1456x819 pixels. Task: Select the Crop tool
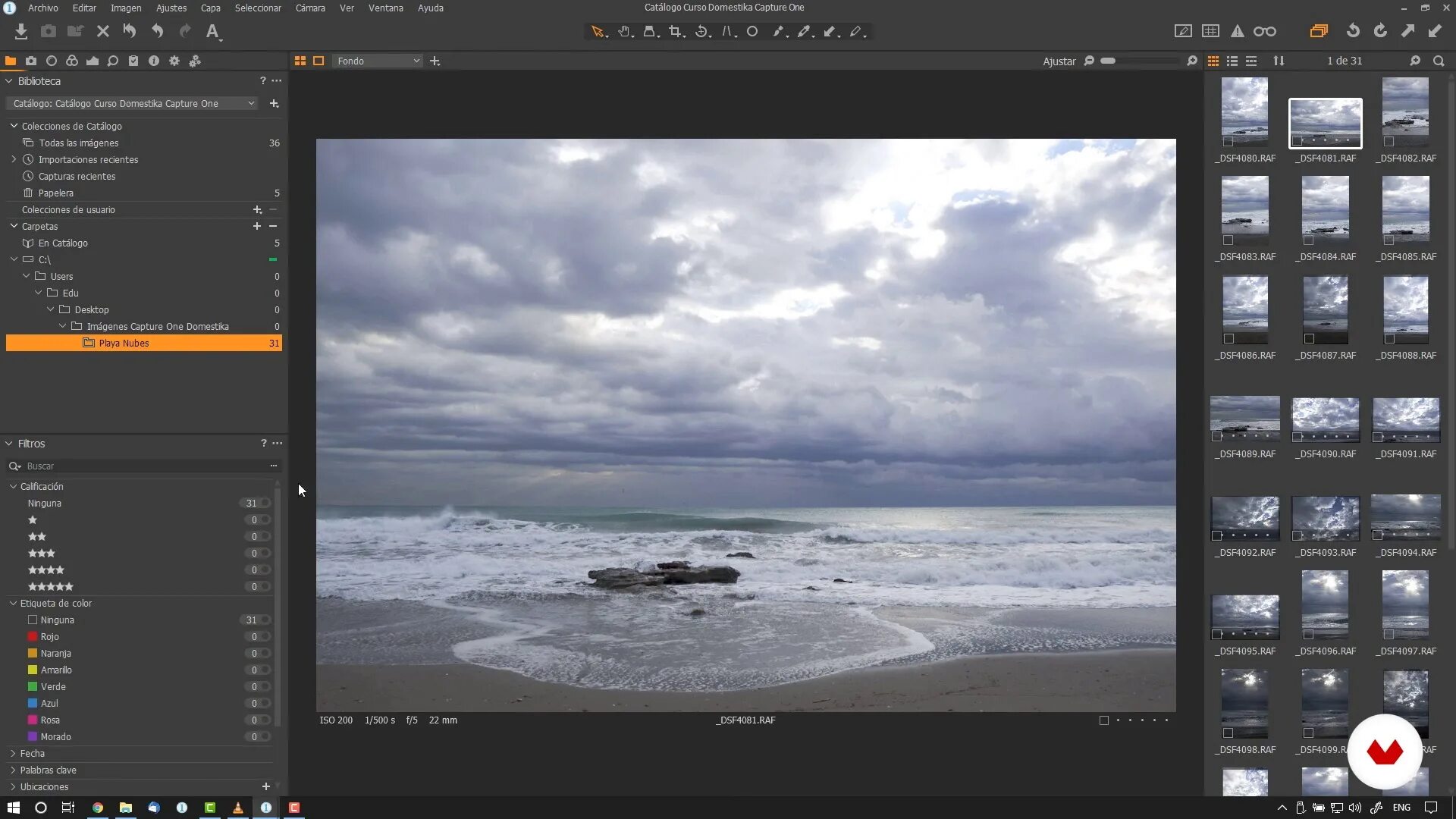point(675,31)
